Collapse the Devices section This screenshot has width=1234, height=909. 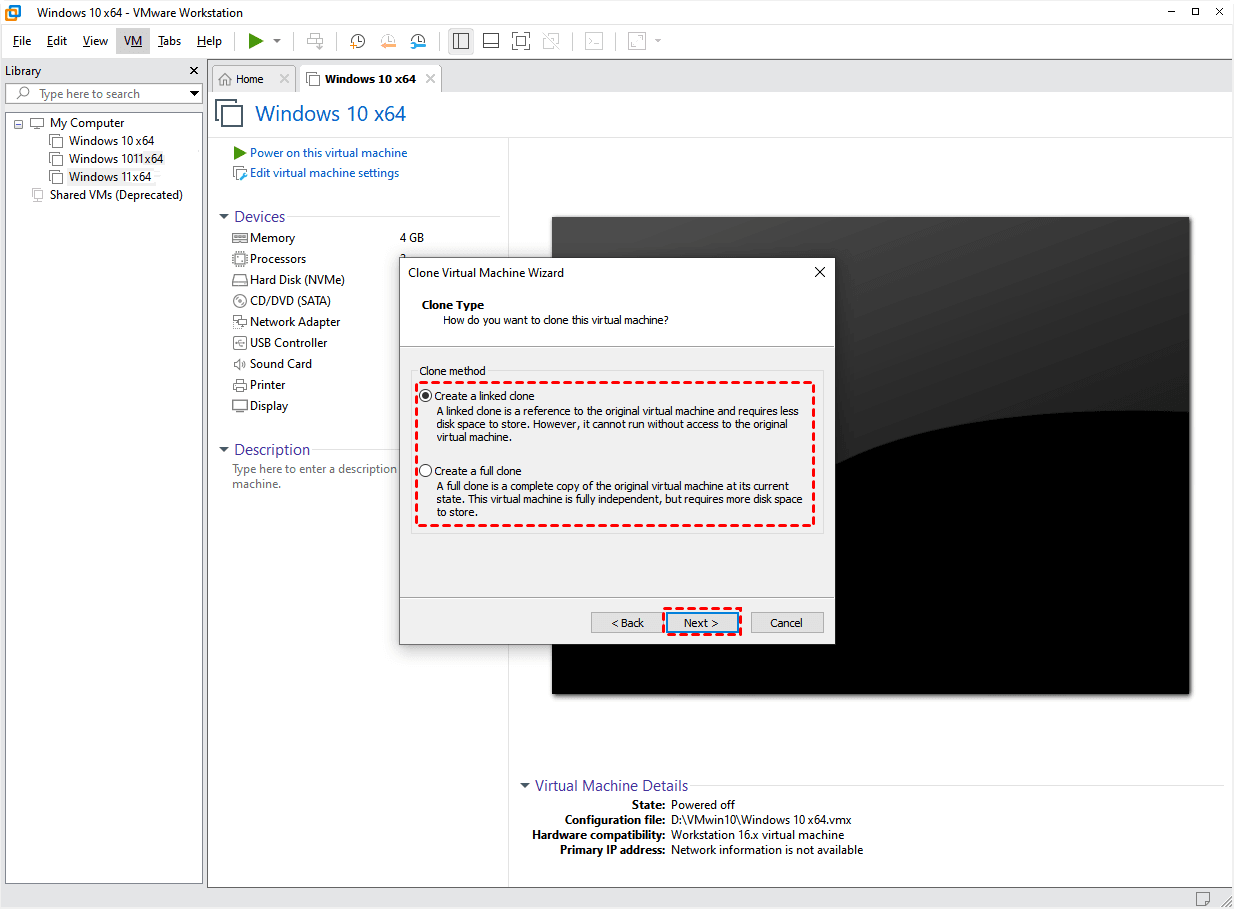pos(224,217)
